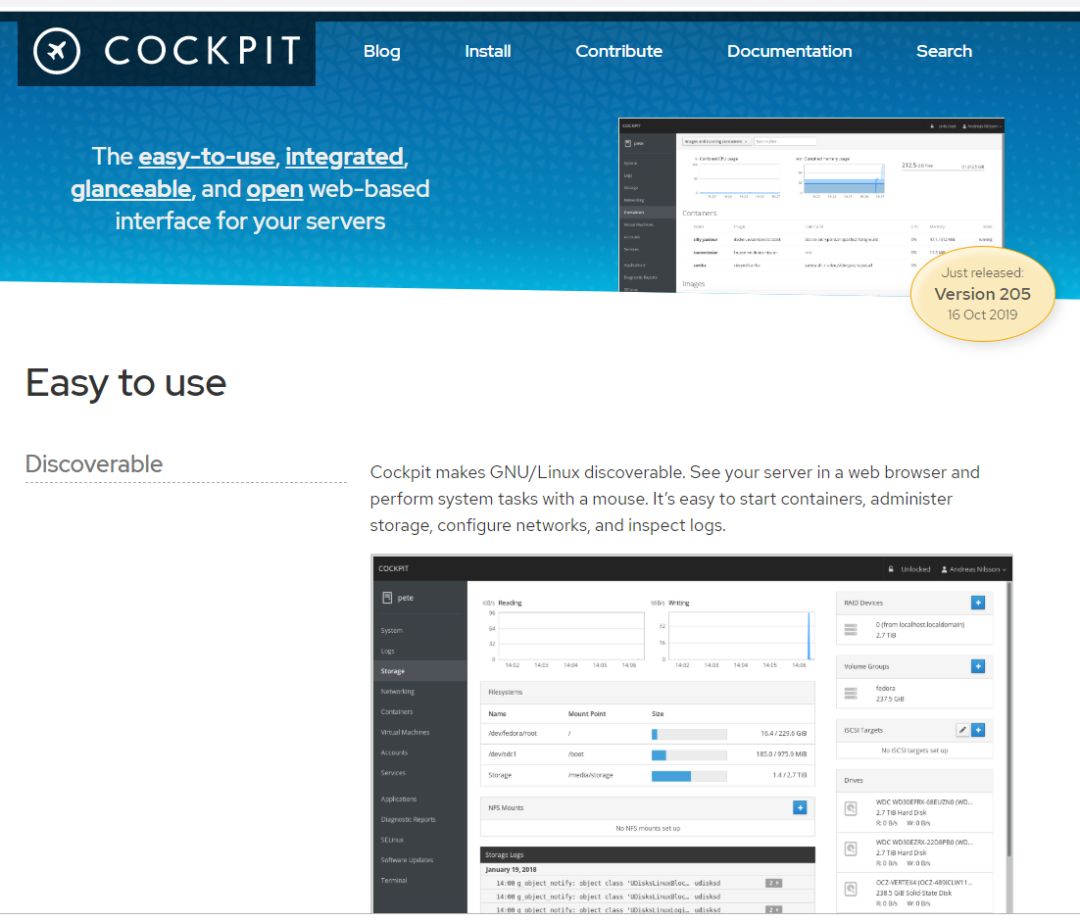
Task: Click the plus icon beside NFS Mounts
Action: (800, 807)
